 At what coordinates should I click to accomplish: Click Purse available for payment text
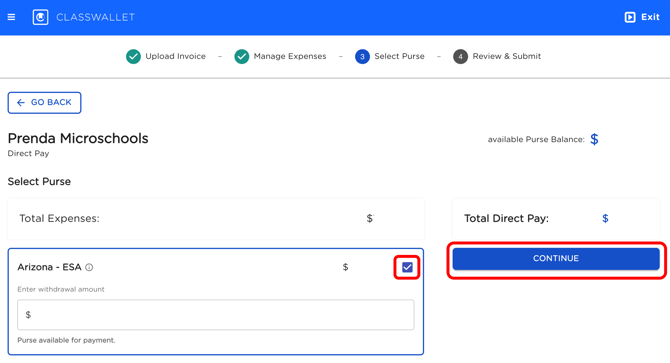pyautogui.click(x=66, y=340)
